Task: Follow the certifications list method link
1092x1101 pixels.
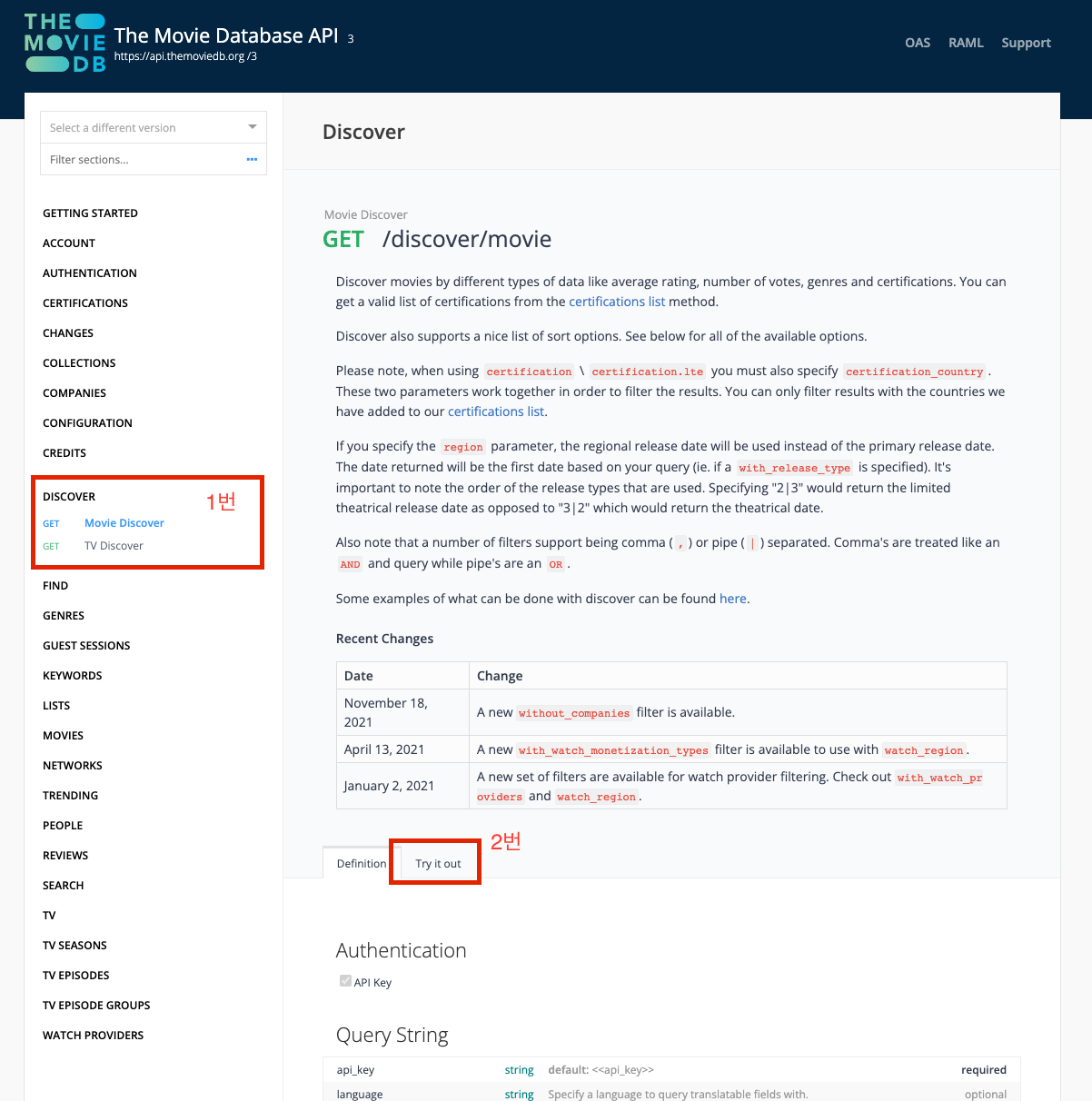Action: 617,302
